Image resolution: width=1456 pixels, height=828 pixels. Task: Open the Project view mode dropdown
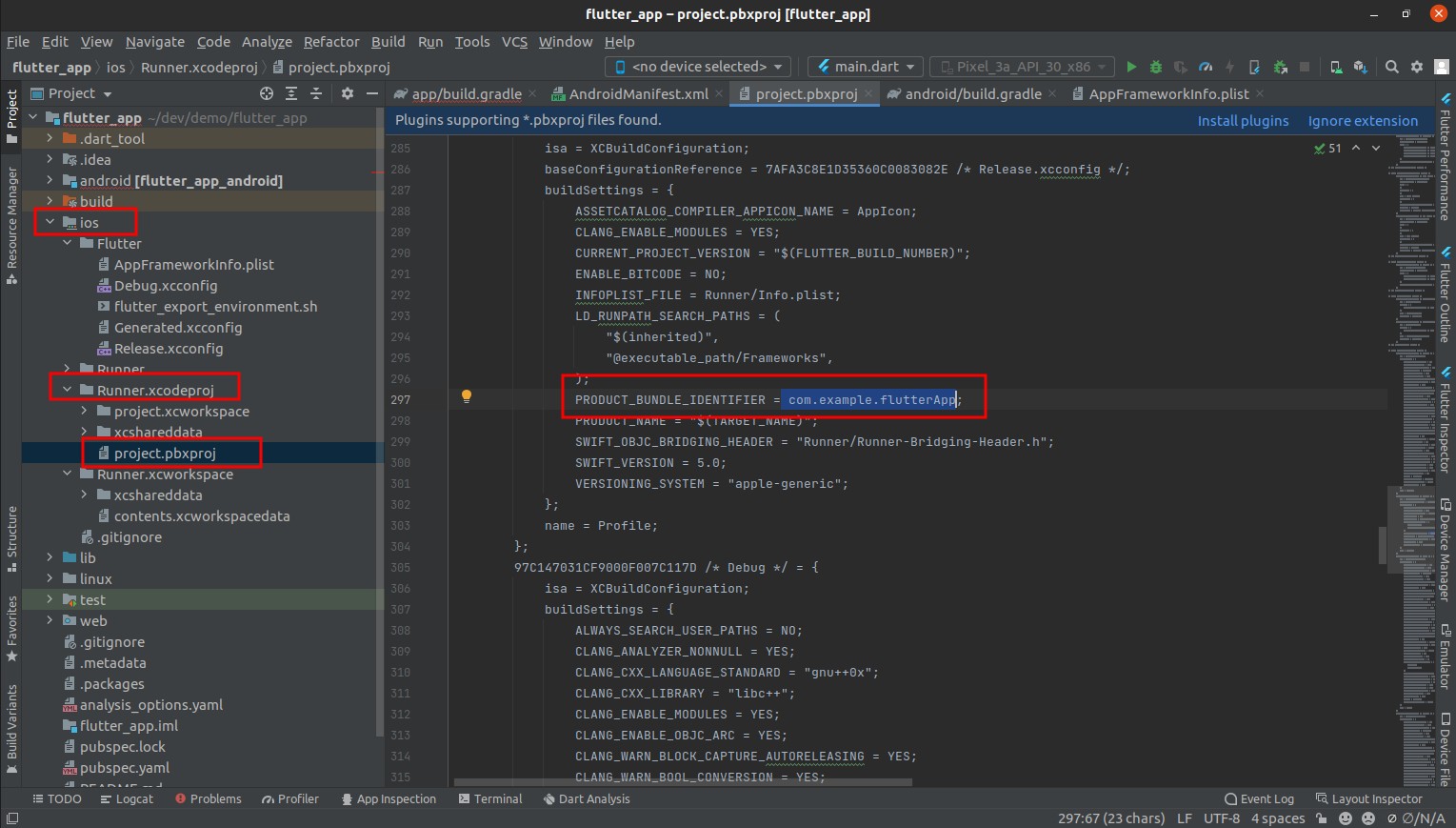[71, 93]
